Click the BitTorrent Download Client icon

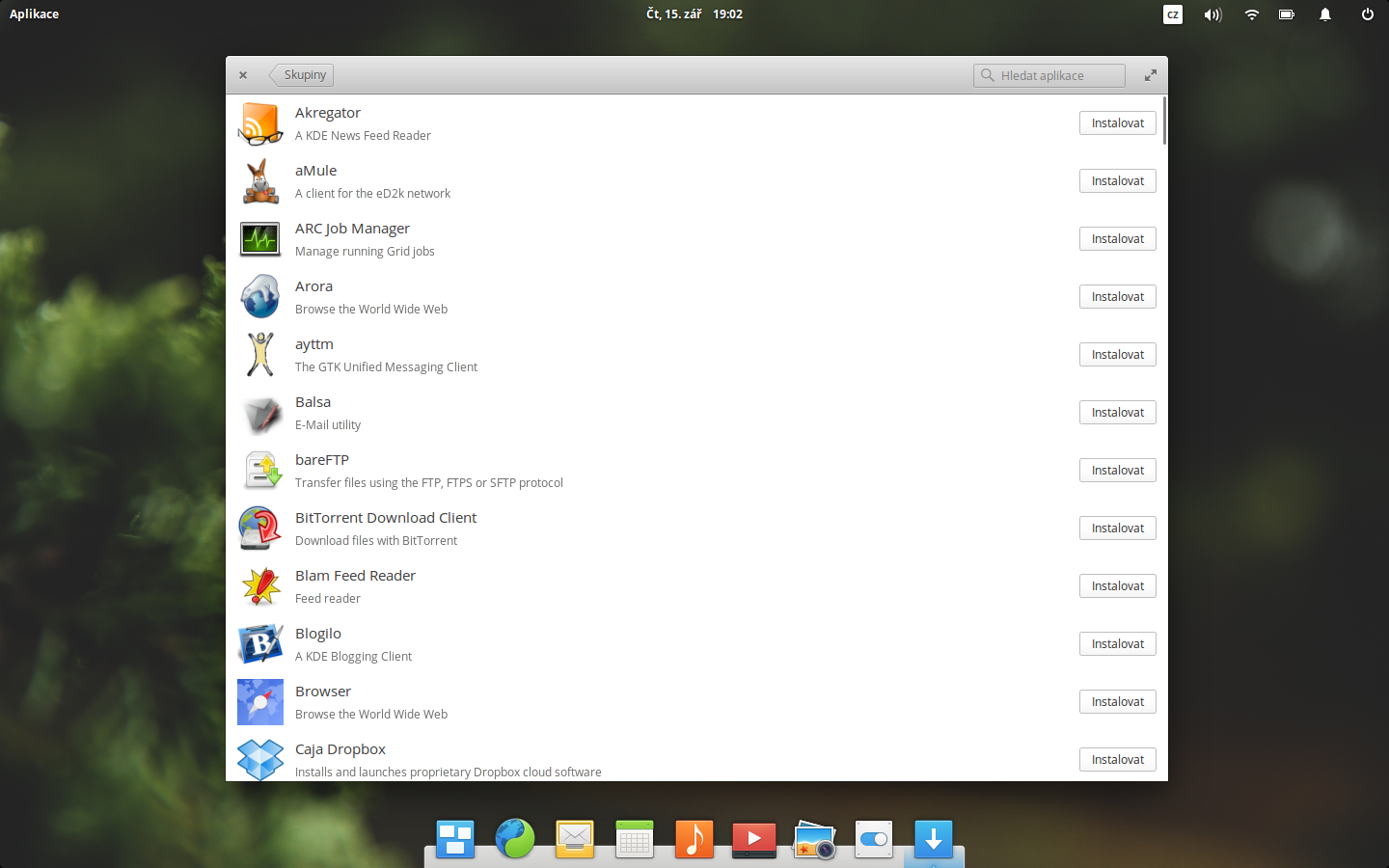[260, 528]
